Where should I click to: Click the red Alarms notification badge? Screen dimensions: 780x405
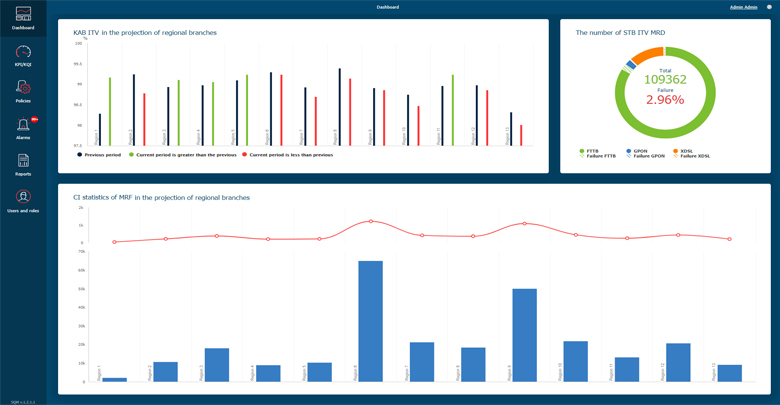34,119
